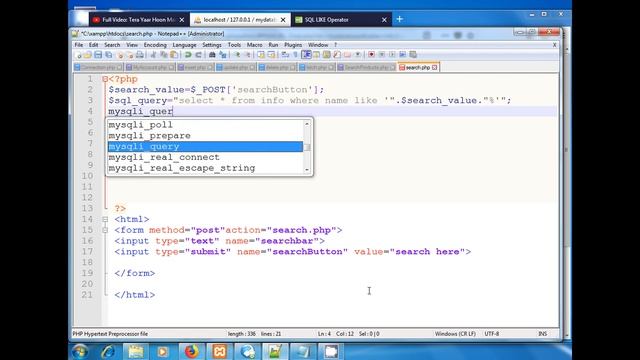Open the Encoding menu
This screenshot has width=640, height=360.
pyautogui.click(x=155, y=45)
